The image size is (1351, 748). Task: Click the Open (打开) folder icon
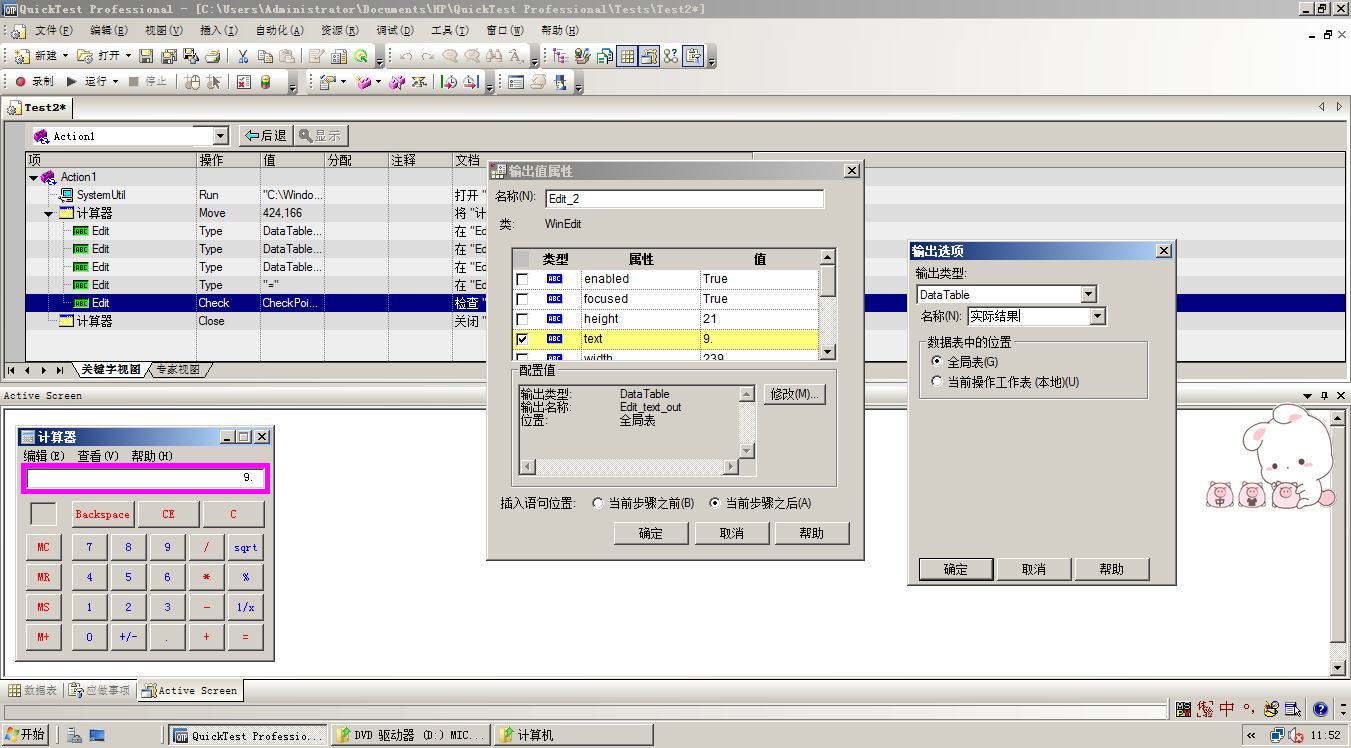click(86, 56)
